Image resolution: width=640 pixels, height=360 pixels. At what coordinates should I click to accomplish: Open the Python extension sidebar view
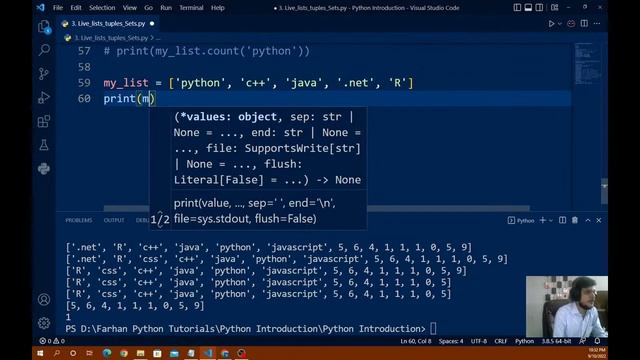44,169
